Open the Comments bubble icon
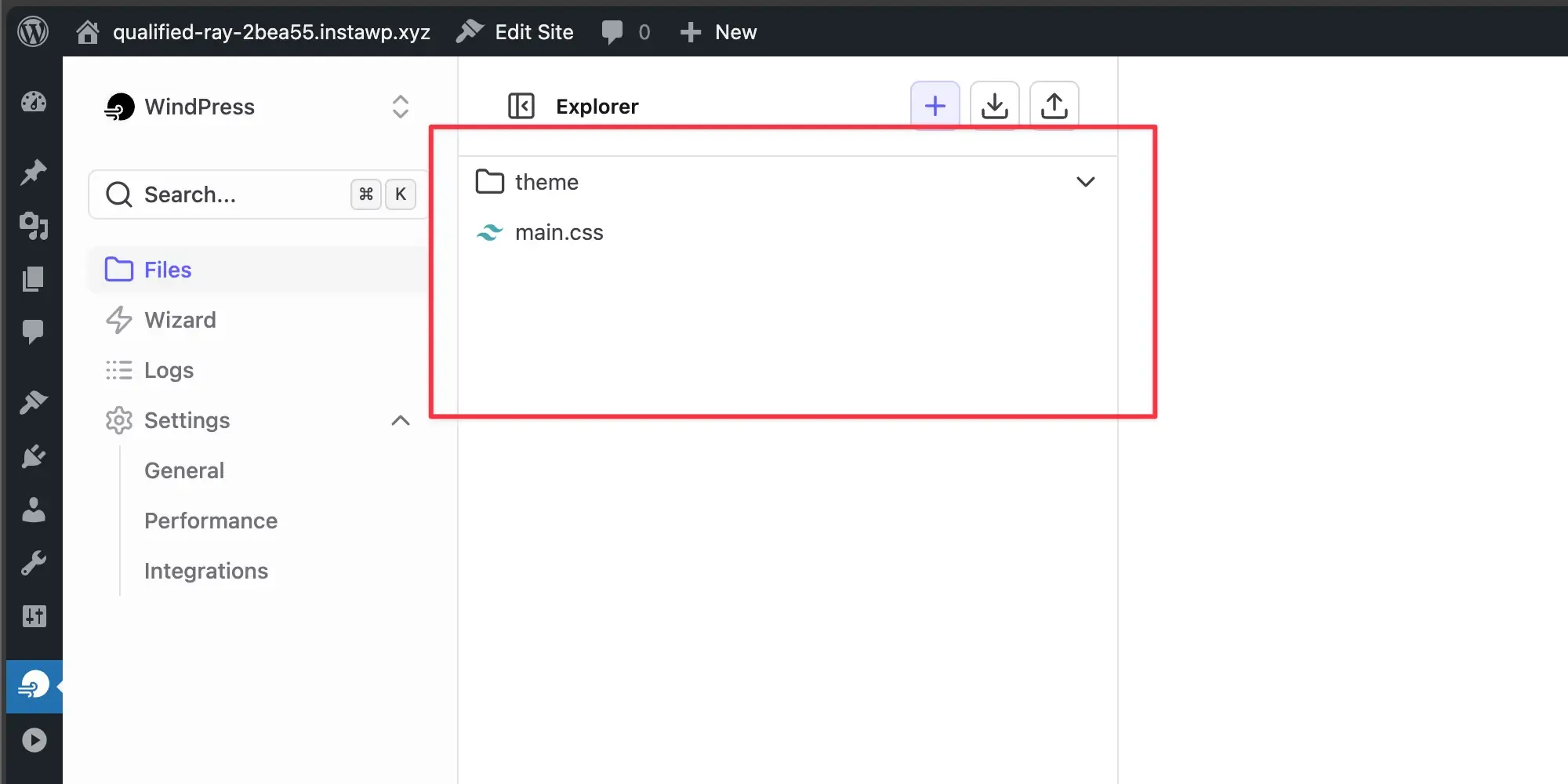This screenshot has width=1568, height=784. click(x=33, y=332)
